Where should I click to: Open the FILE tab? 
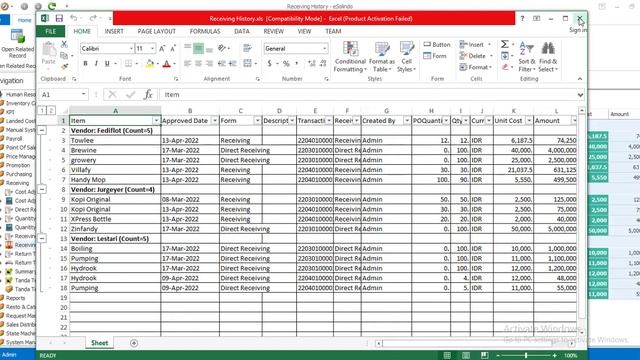click(x=51, y=31)
